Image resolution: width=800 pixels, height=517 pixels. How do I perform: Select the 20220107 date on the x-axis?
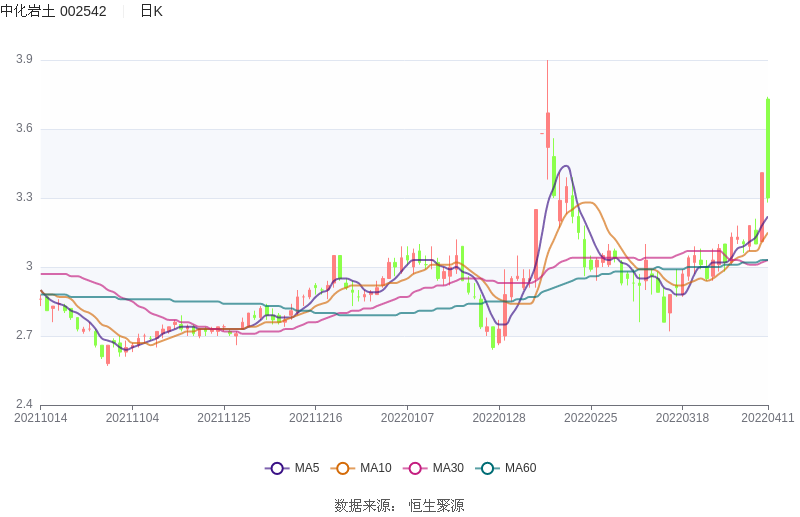407,418
